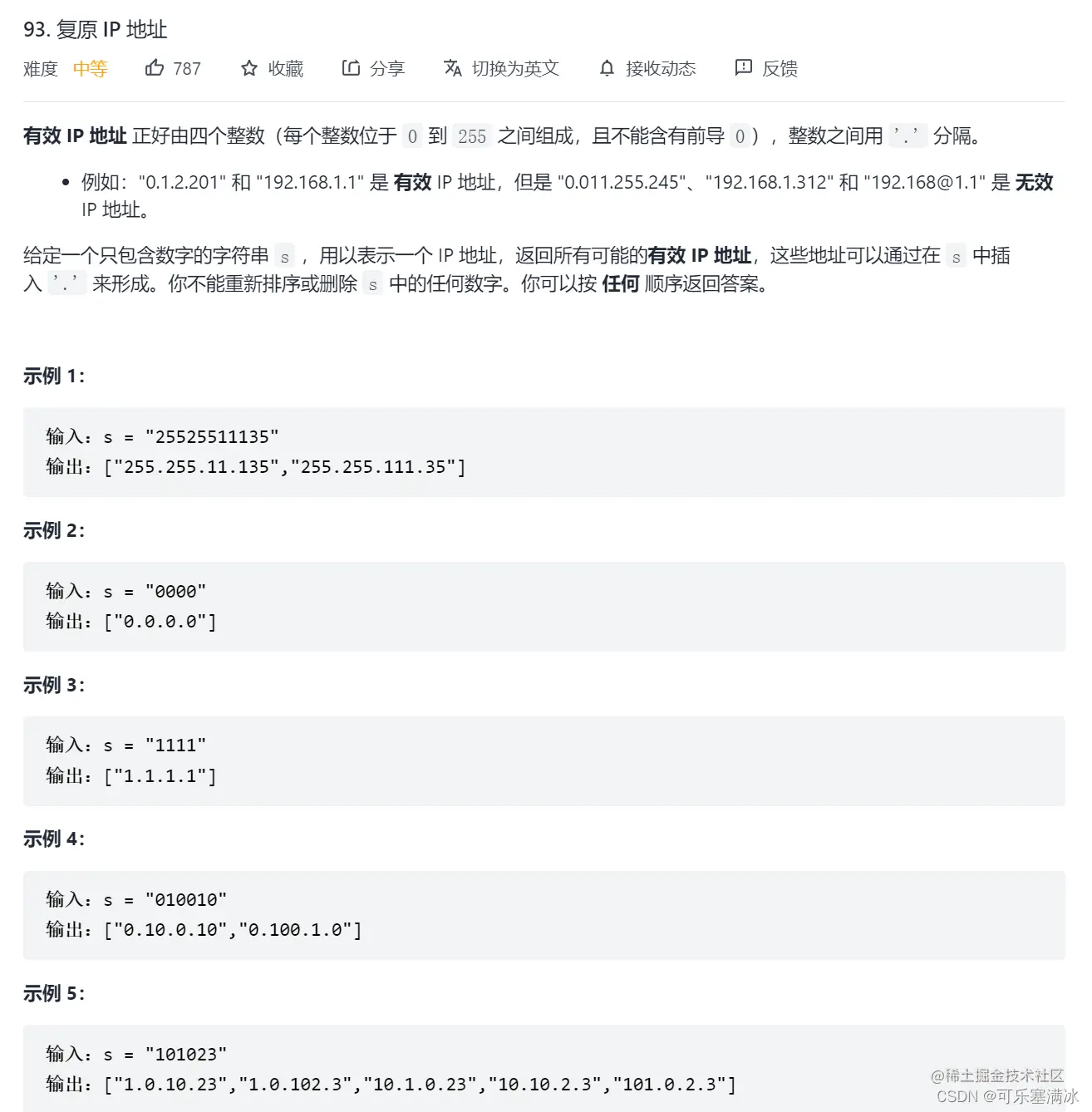Click the bell icon for 接收动态
This screenshot has height=1112, width=1092.
(x=607, y=68)
